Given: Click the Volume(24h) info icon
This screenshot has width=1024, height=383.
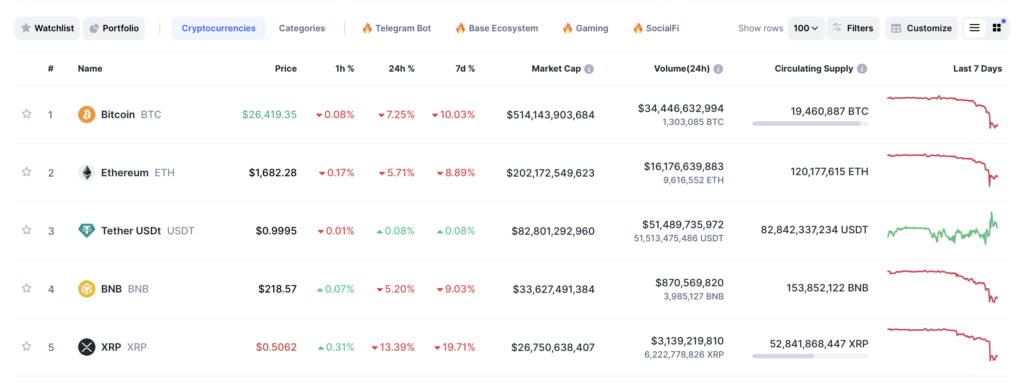Looking at the screenshot, I should pos(718,69).
